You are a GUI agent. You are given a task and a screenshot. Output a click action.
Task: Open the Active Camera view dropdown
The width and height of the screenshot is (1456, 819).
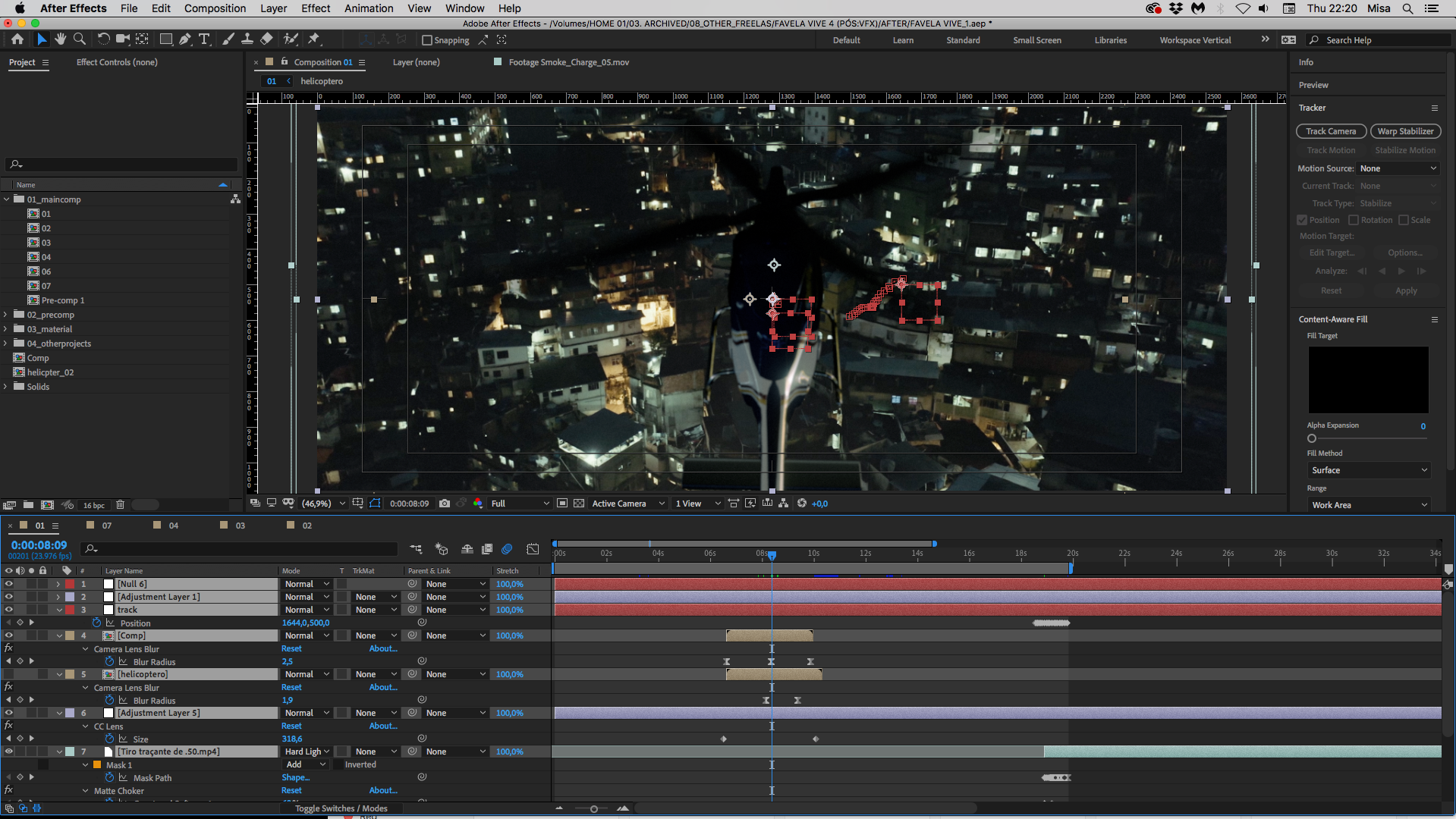628,504
